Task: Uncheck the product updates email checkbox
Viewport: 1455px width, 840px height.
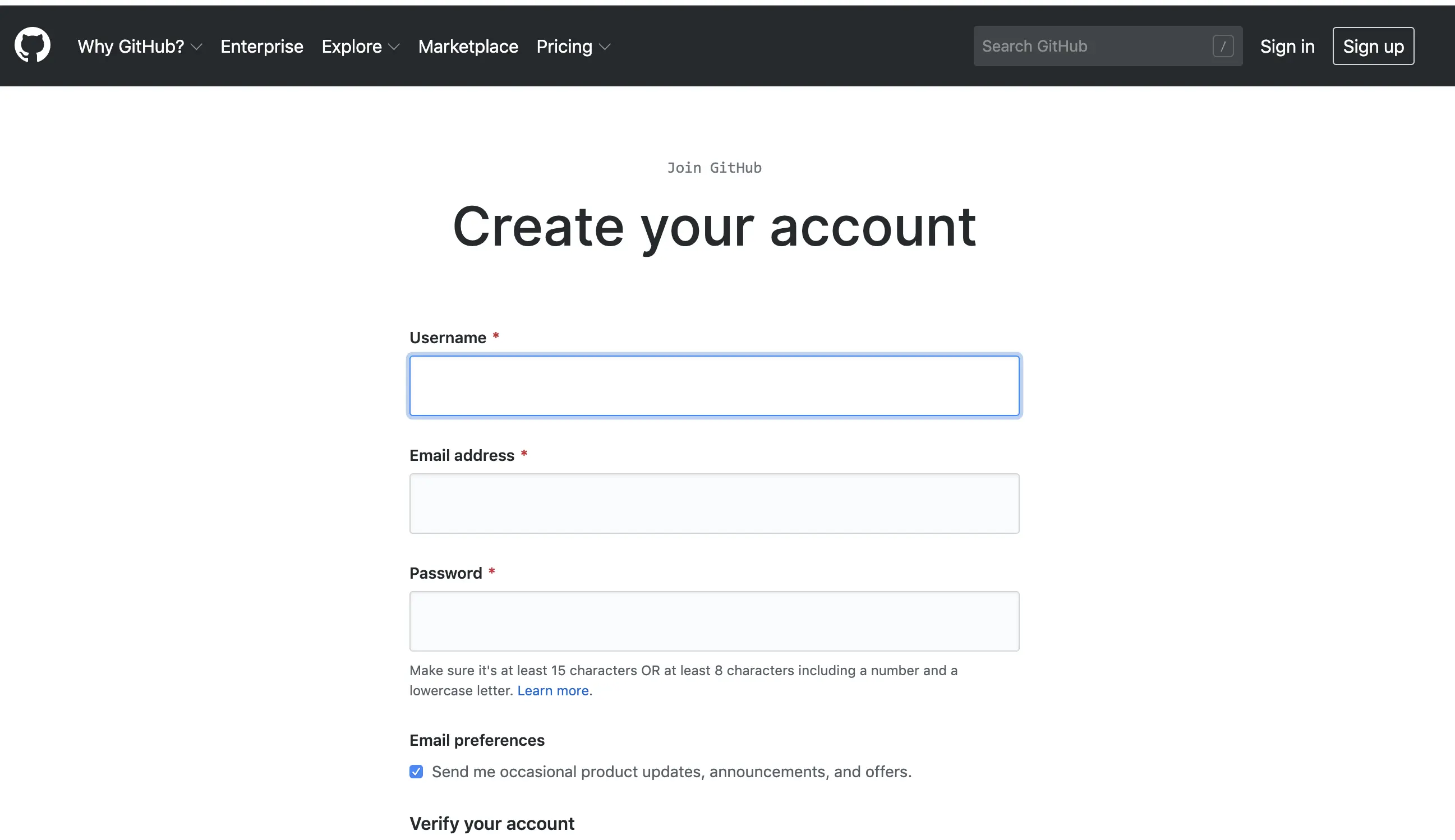Action: (416, 772)
